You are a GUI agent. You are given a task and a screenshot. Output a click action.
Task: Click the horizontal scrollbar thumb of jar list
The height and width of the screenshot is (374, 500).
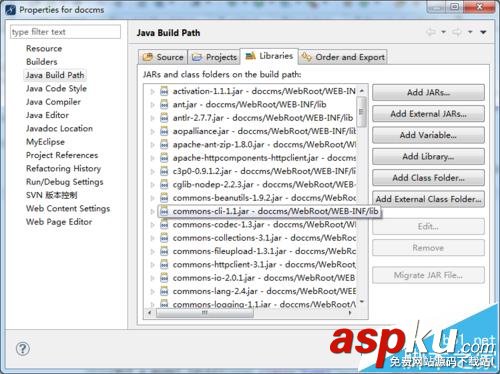pos(205,313)
